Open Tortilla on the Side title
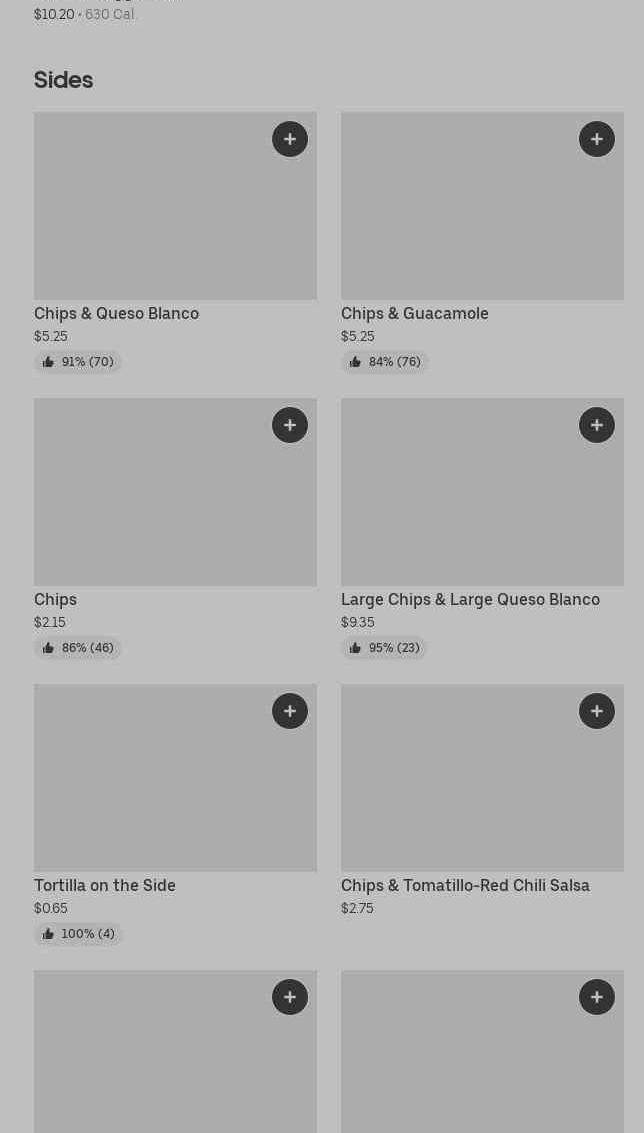Screen dimensions: 644x1133 104,886
